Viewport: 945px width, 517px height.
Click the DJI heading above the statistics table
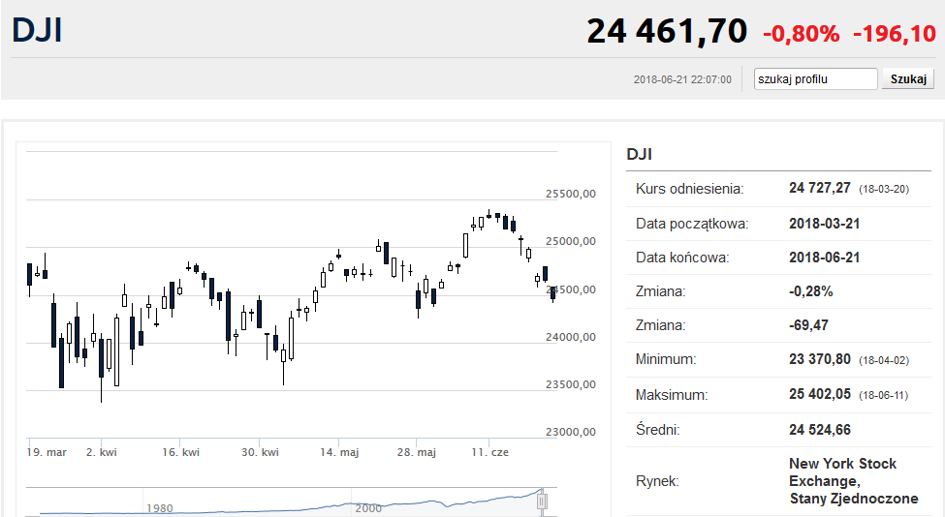point(639,154)
